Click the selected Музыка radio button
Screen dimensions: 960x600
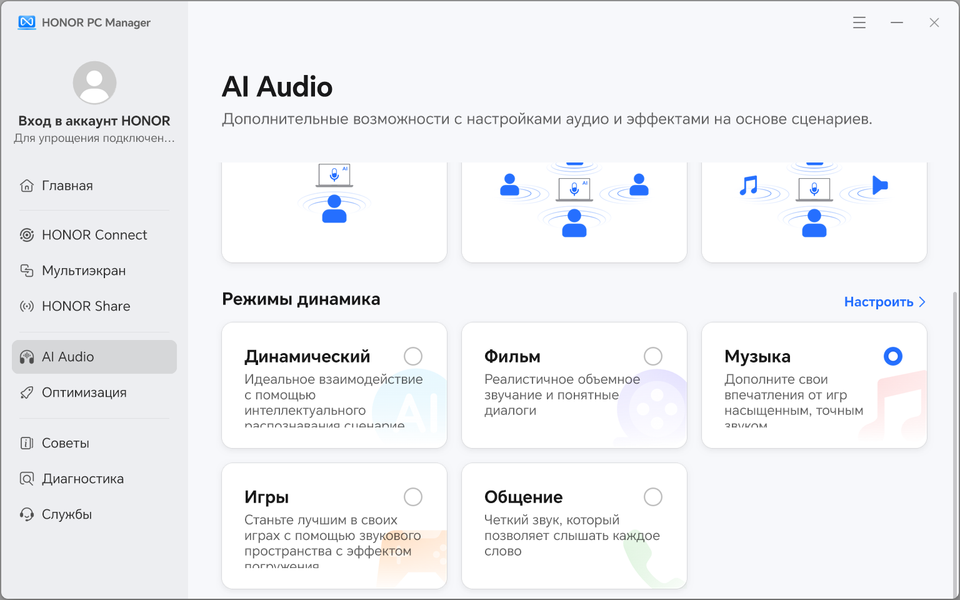(x=893, y=356)
